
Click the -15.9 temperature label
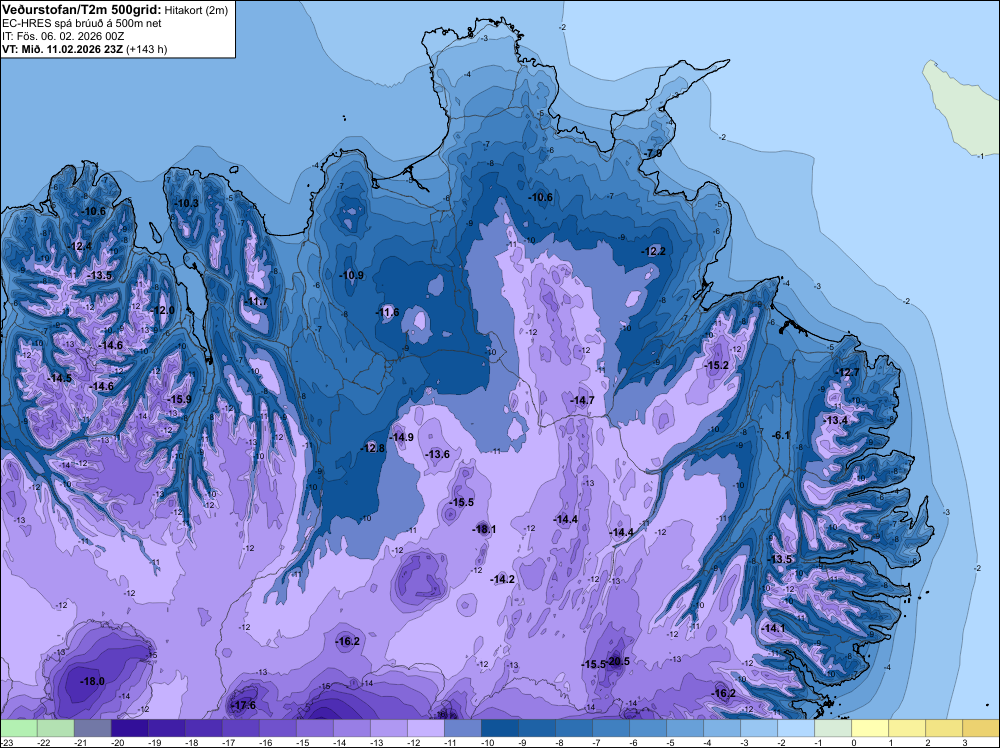[179, 399]
